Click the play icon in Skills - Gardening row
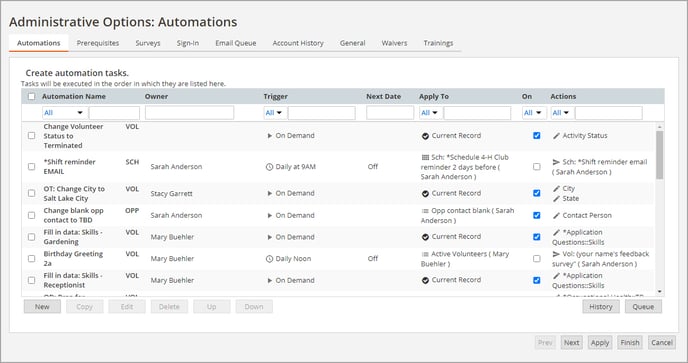The width and height of the screenshot is (688, 363). (269, 237)
